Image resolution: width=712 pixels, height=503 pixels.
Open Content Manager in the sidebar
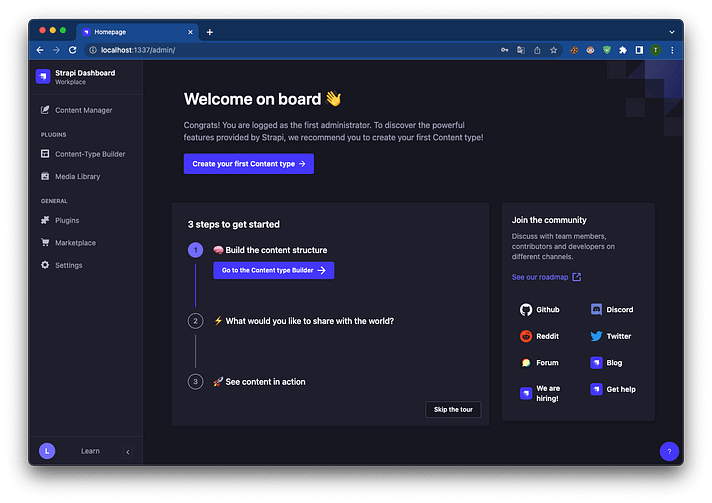(76, 110)
